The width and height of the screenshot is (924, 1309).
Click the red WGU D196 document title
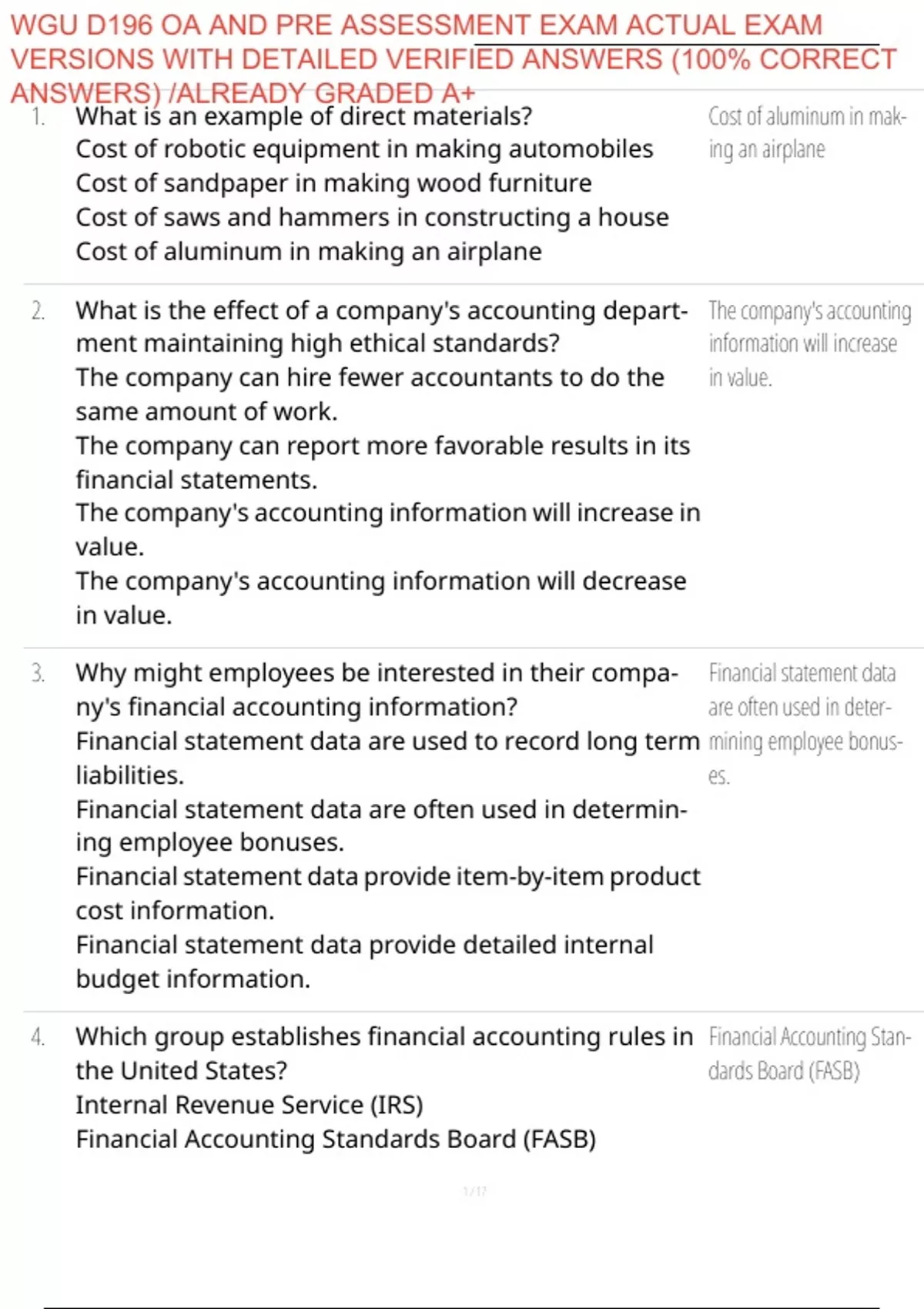(x=454, y=59)
